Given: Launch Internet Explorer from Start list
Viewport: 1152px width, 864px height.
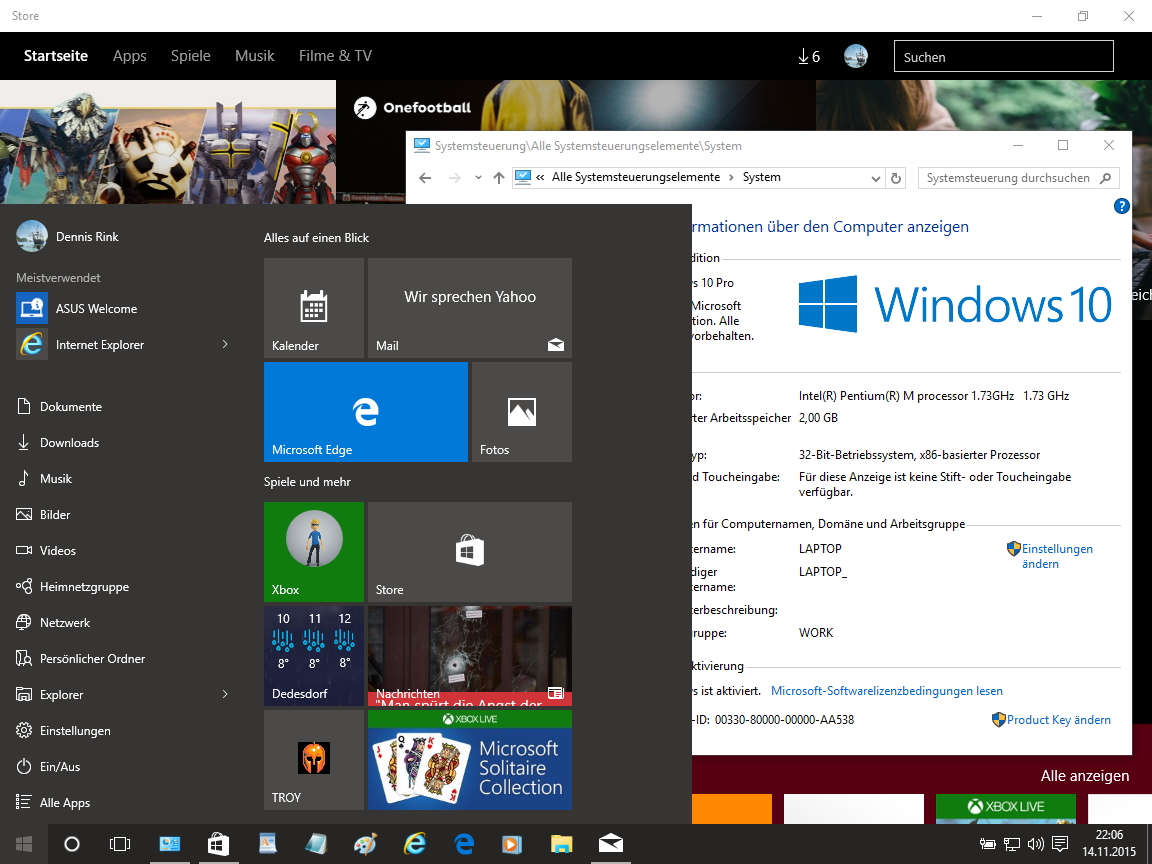Looking at the screenshot, I should 110,345.
